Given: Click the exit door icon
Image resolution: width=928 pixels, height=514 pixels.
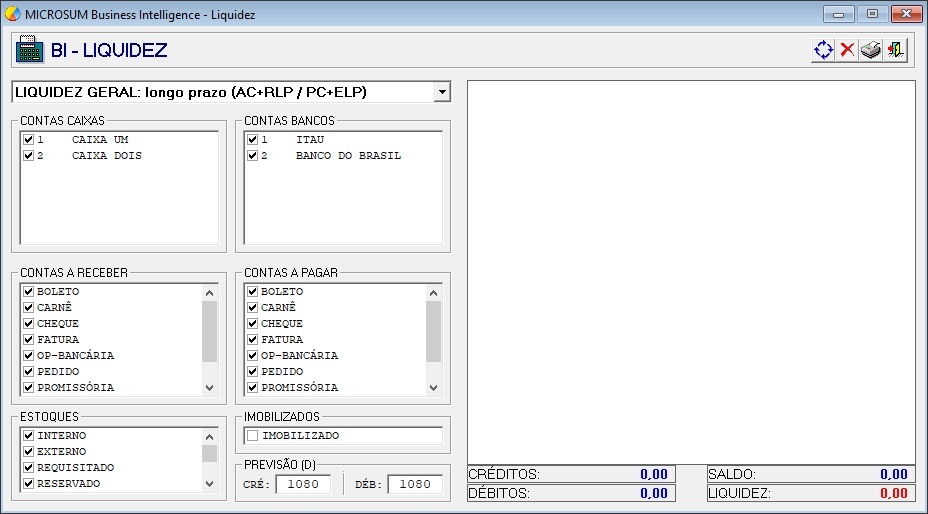Looking at the screenshot, I should (x=895, y=50).
